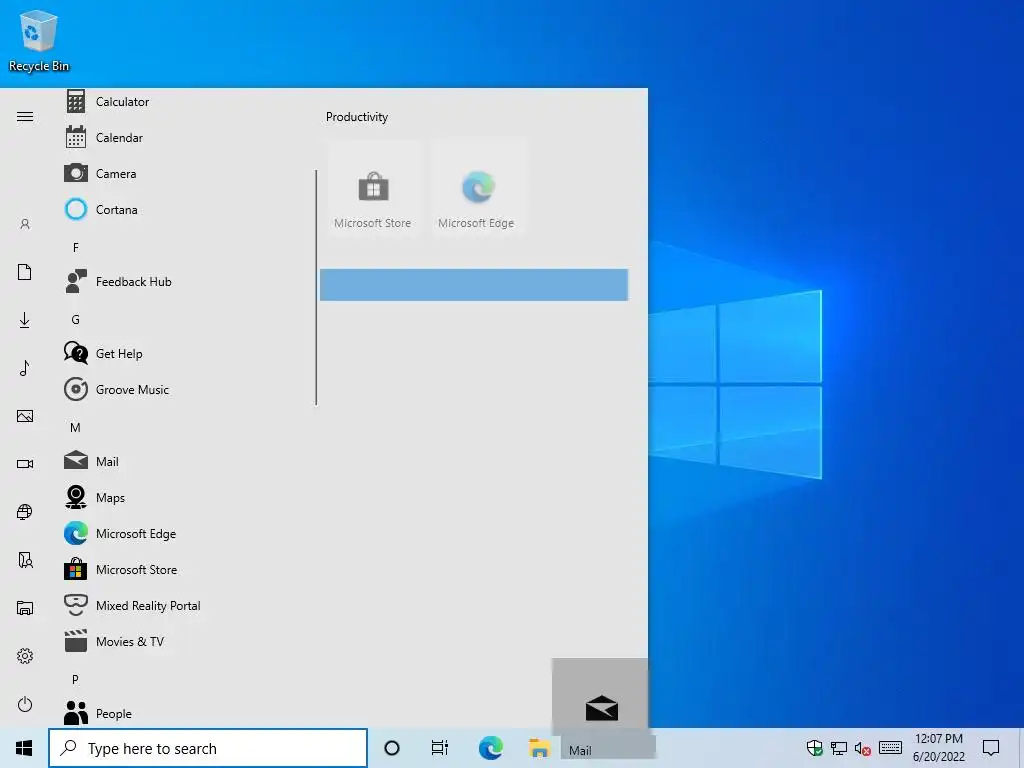Click the muted volume tray icon
Screen dimensions: 1024x768
pyautogui.click(x=862, y=748)
